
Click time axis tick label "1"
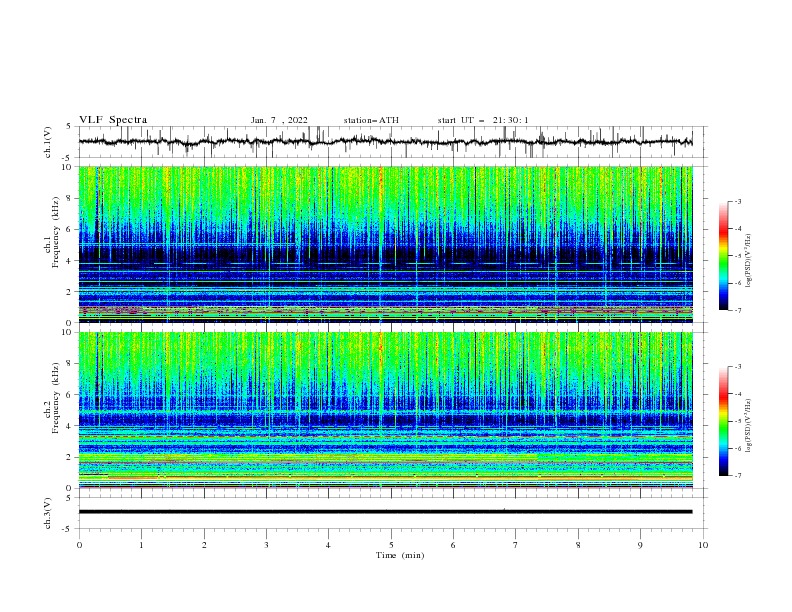click(x=141, y=545)
